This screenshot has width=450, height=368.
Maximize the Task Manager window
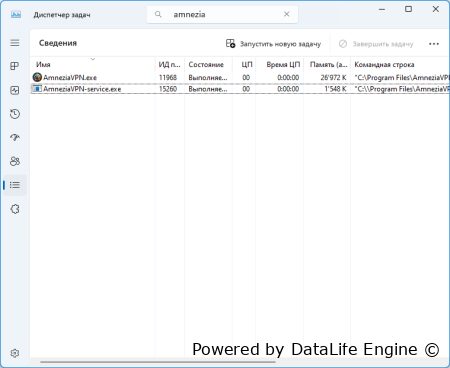point(408,9)
